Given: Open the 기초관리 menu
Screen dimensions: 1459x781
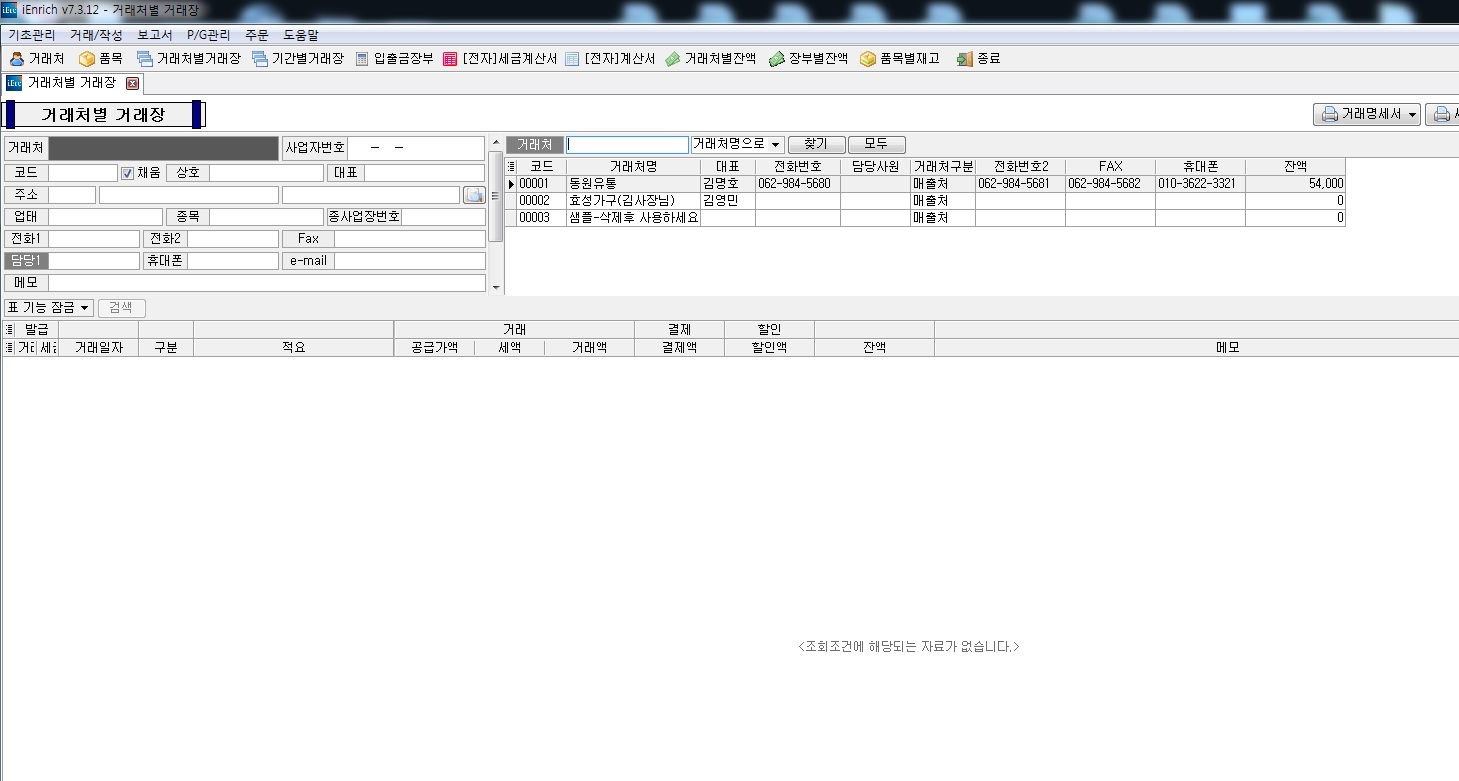Looking at the screenshot, I should coord(34,35).
